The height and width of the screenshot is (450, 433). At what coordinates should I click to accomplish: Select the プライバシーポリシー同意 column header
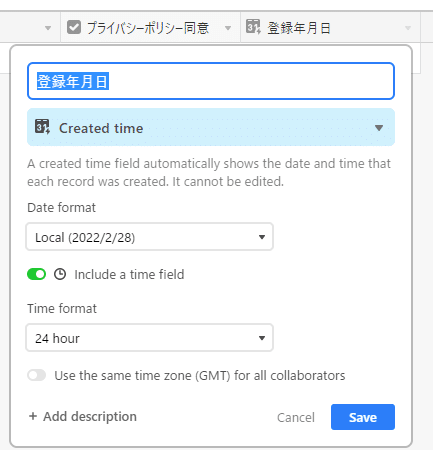(x=150, y=27)
